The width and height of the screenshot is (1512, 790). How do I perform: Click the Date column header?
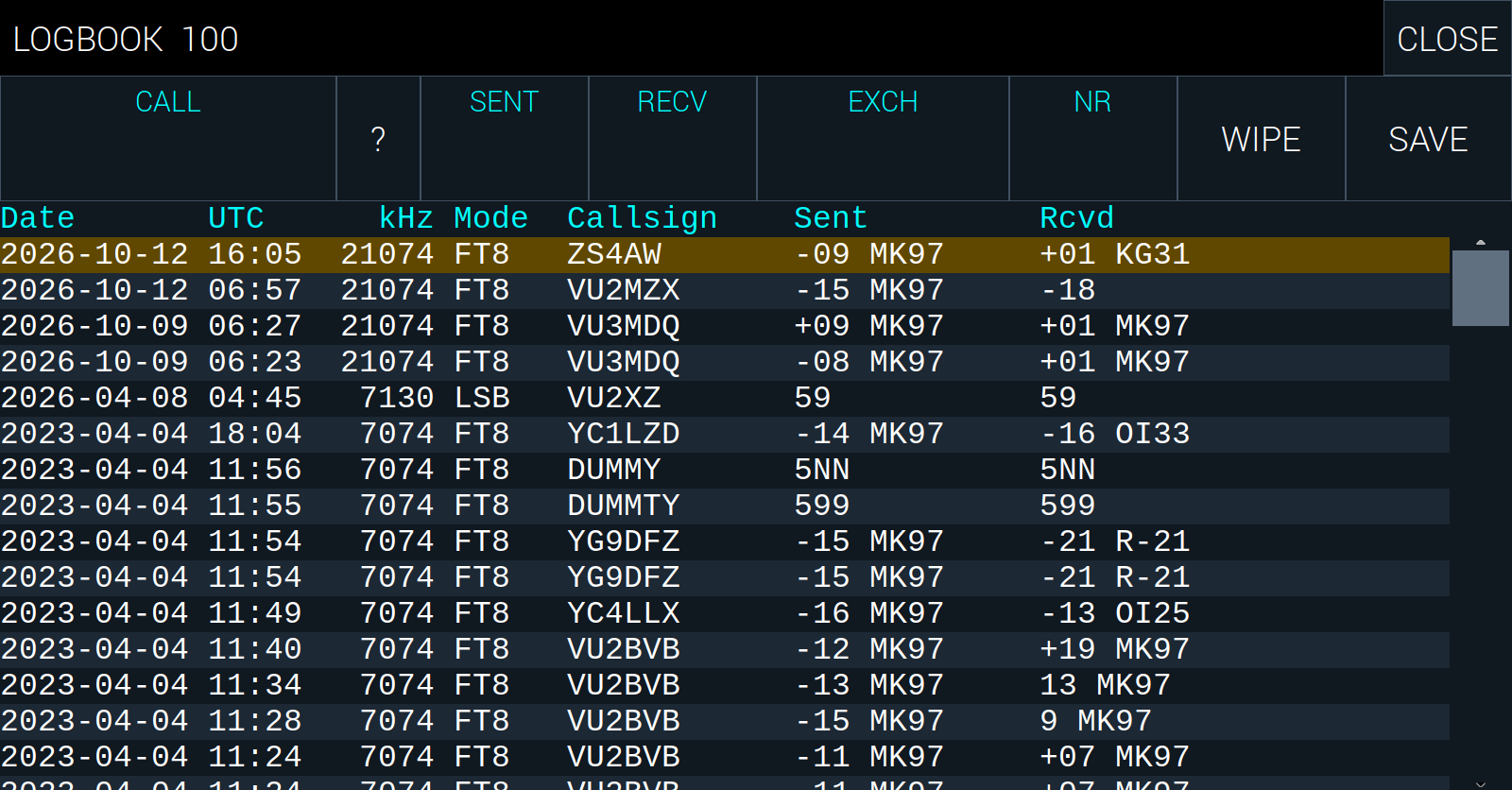[x=38, y=218]
